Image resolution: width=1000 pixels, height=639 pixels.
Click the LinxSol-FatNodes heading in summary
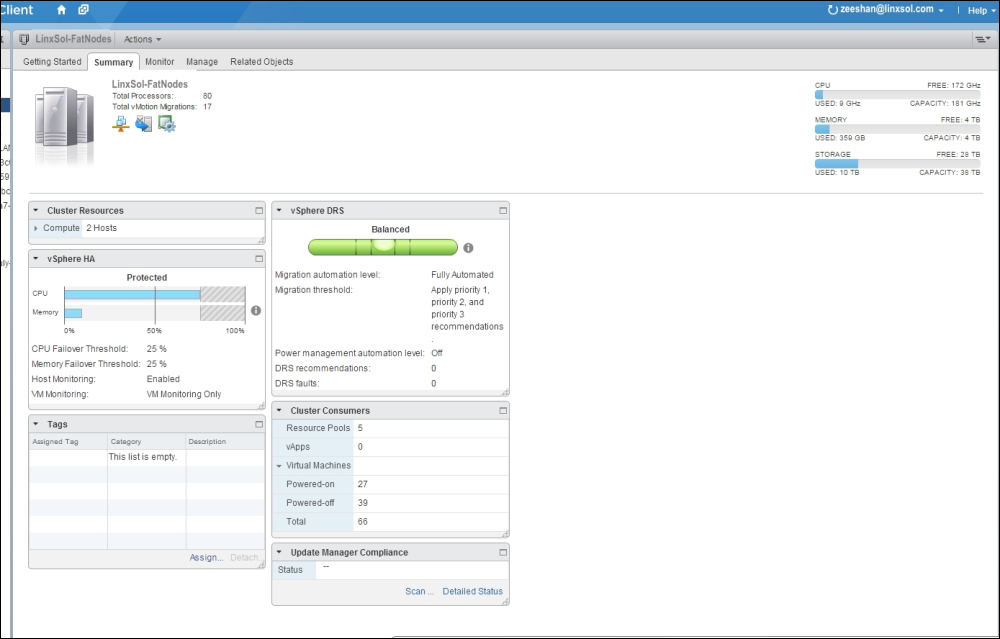point(150,84)
